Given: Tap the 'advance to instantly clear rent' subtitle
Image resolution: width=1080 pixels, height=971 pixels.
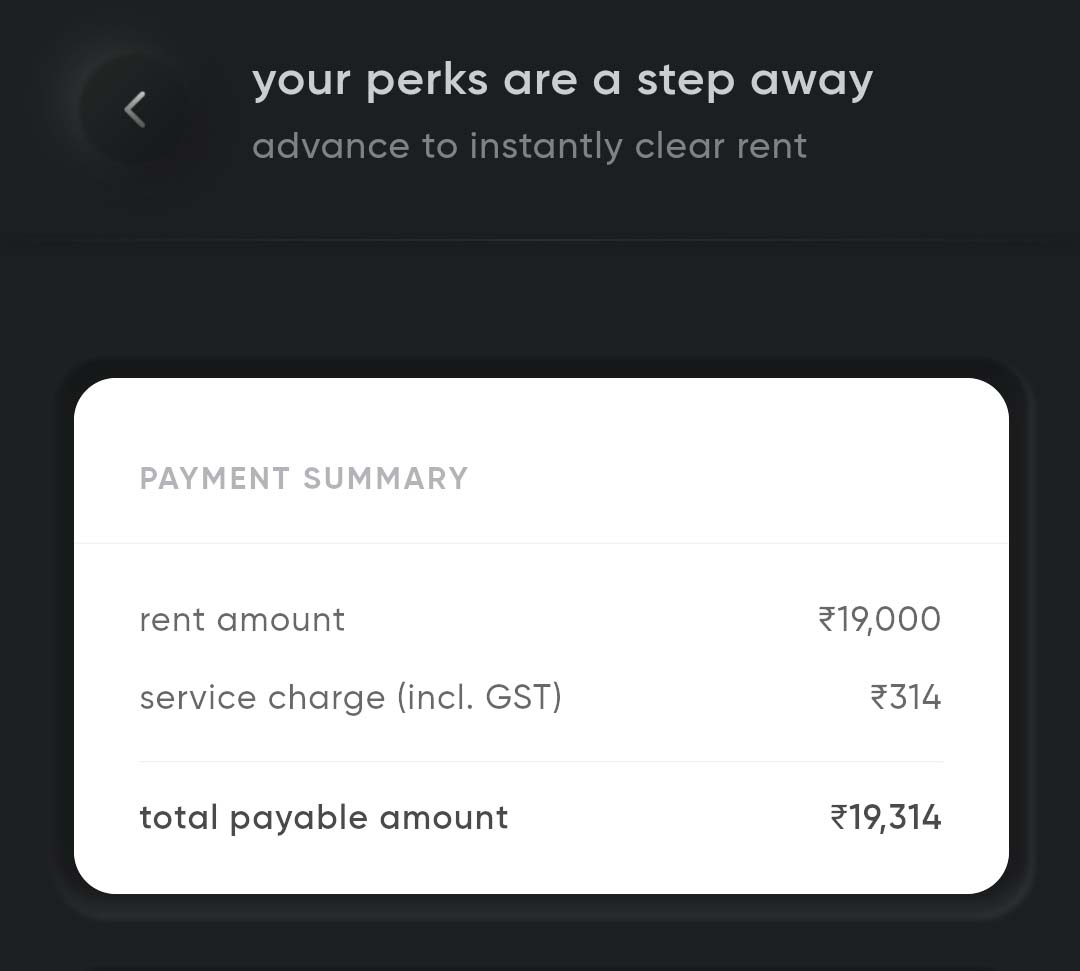Looking at the screenshot, I should [531, 146].
